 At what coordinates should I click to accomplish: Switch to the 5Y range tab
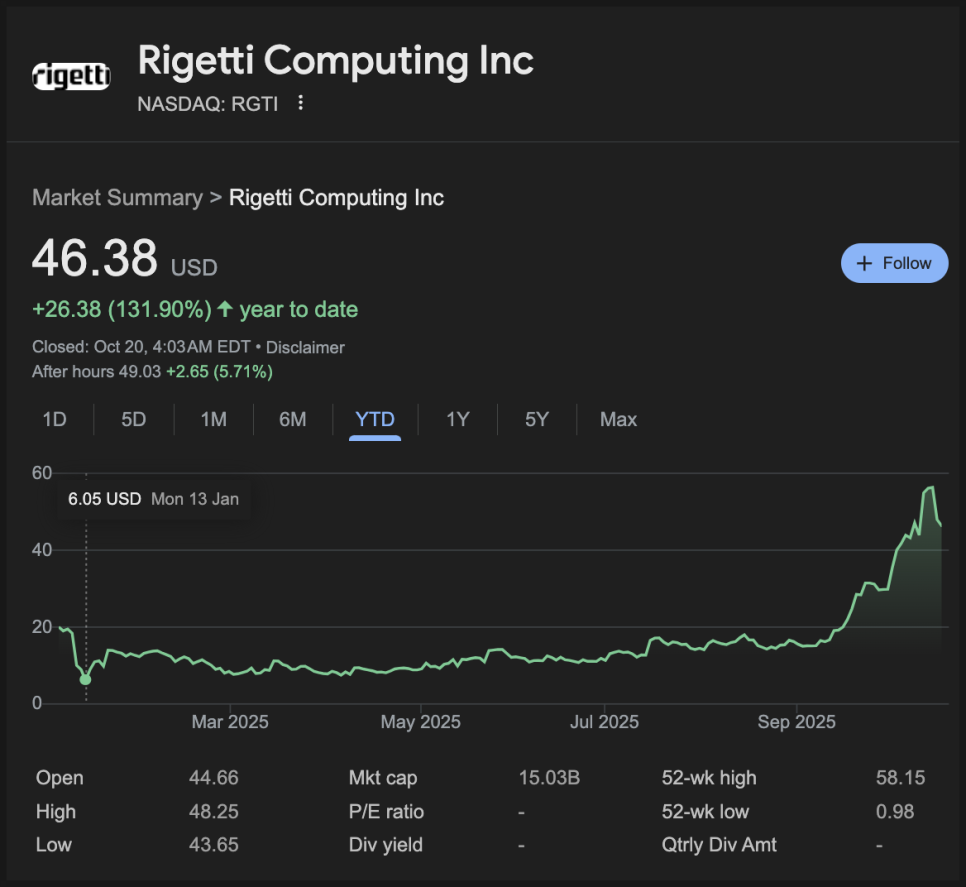537,419
